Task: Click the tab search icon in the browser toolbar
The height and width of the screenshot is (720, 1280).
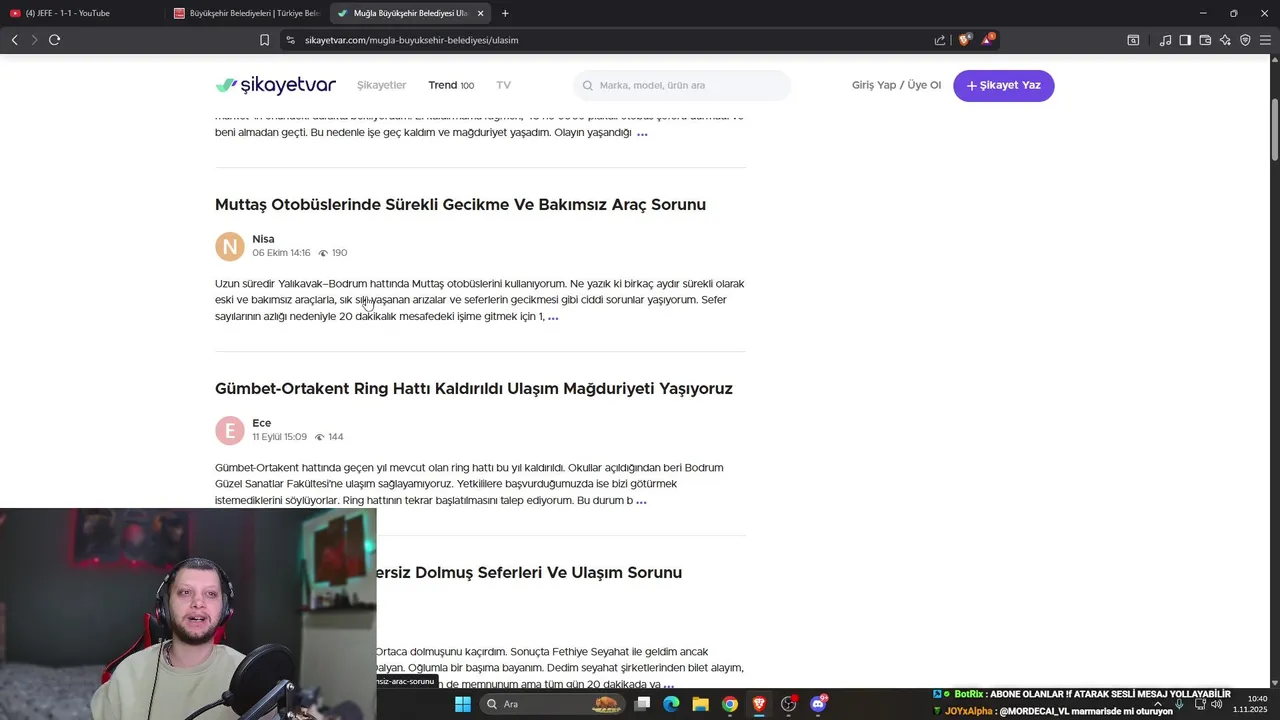Action: (x=1133, y=40)
